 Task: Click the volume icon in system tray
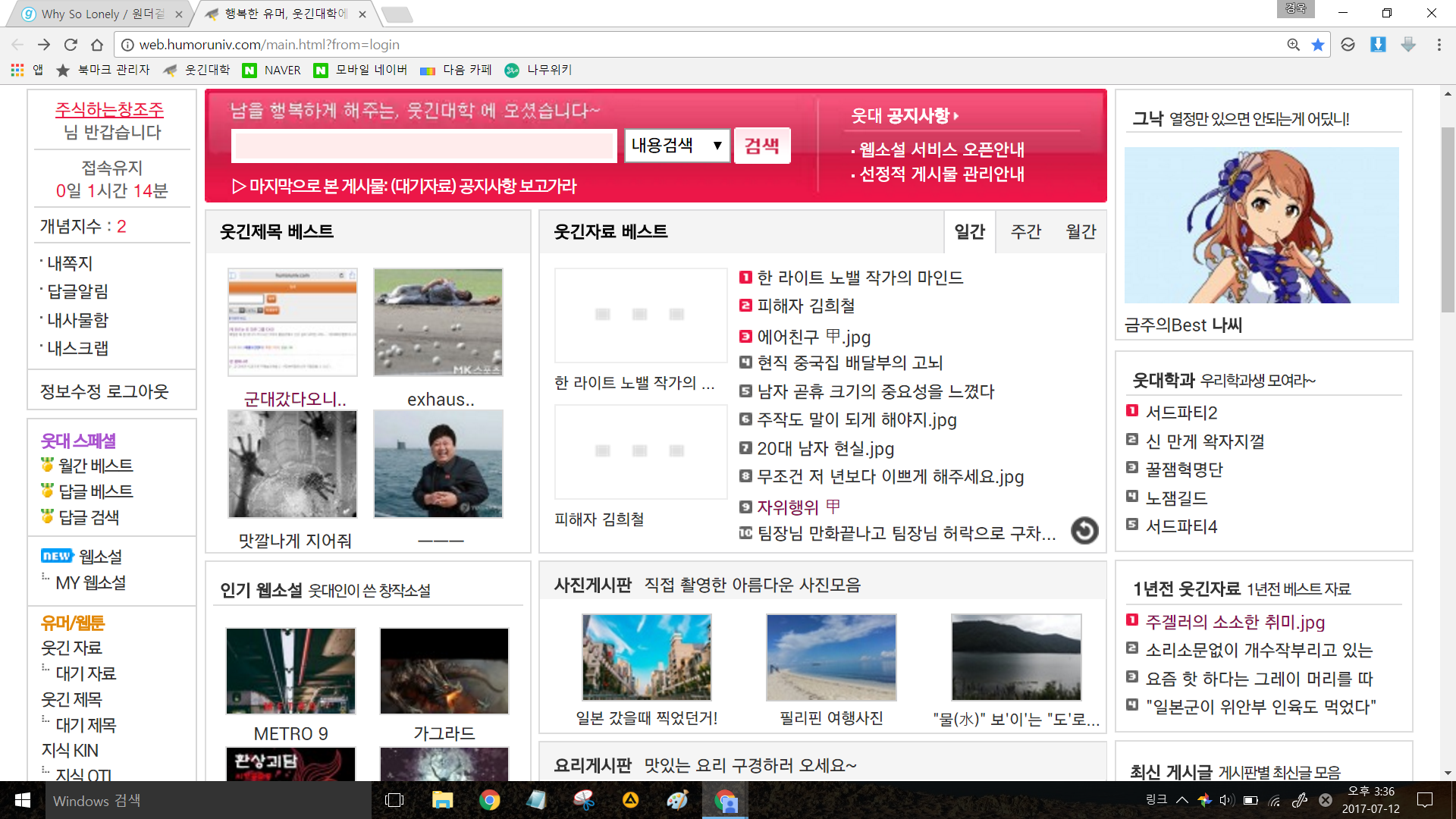pyautogui.click(x=1226, y=800)
